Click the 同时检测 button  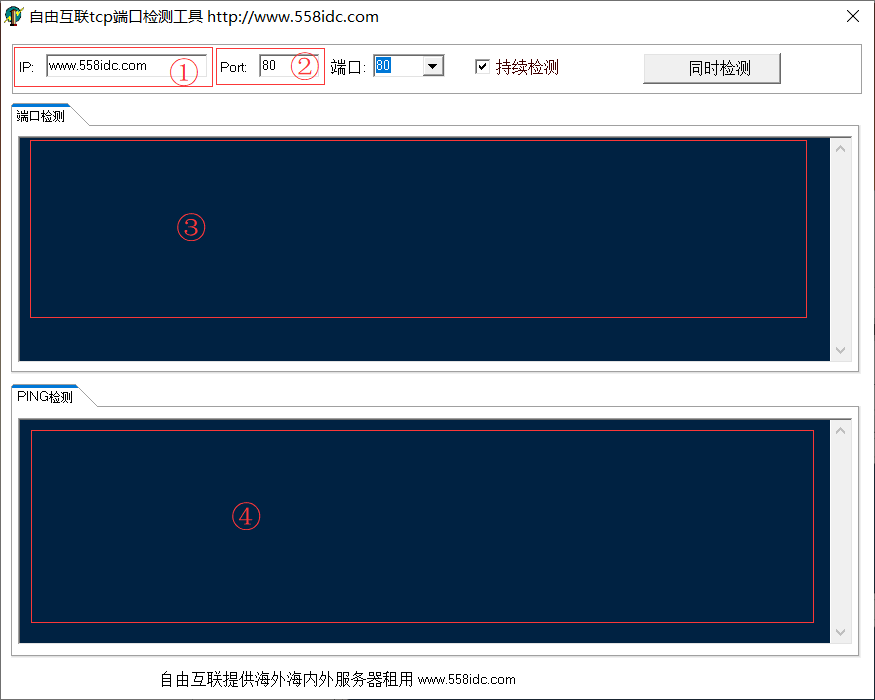coord(711,69)
